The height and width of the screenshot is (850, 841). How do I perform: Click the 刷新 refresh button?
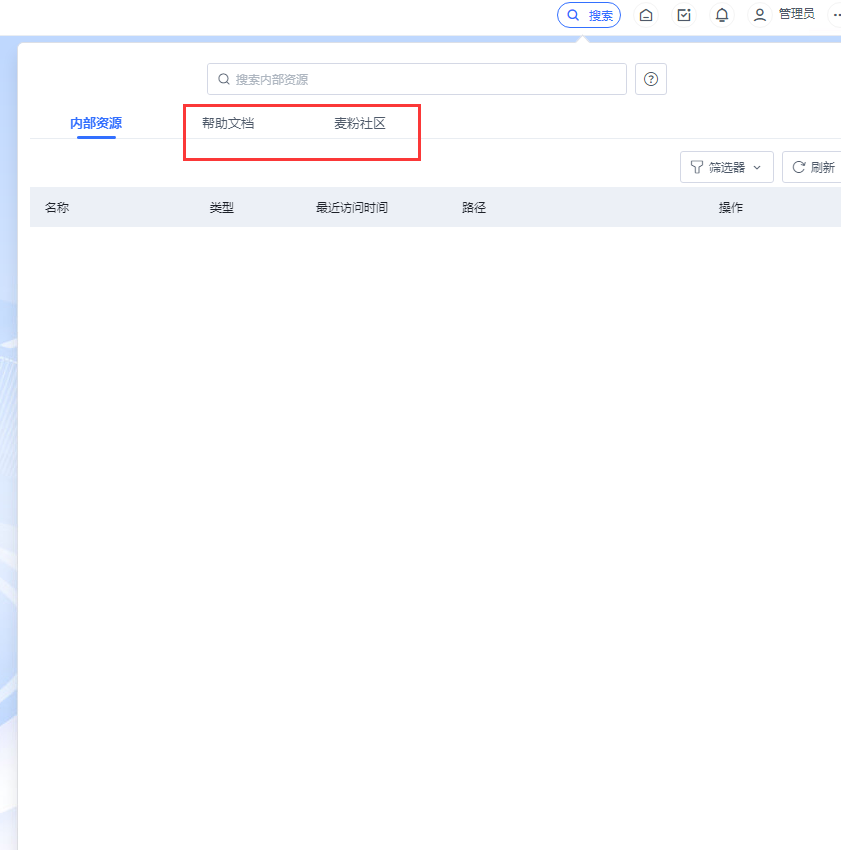pyautogui.click(x=812, y=167)
